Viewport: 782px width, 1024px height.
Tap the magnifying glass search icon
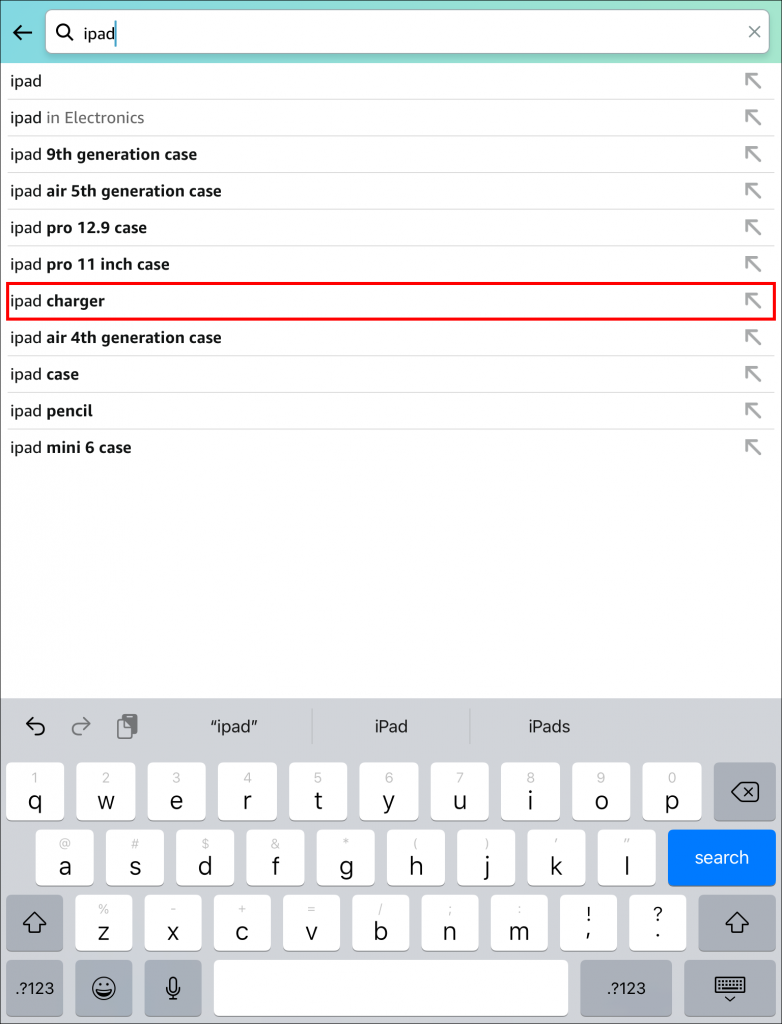point(64,32)
